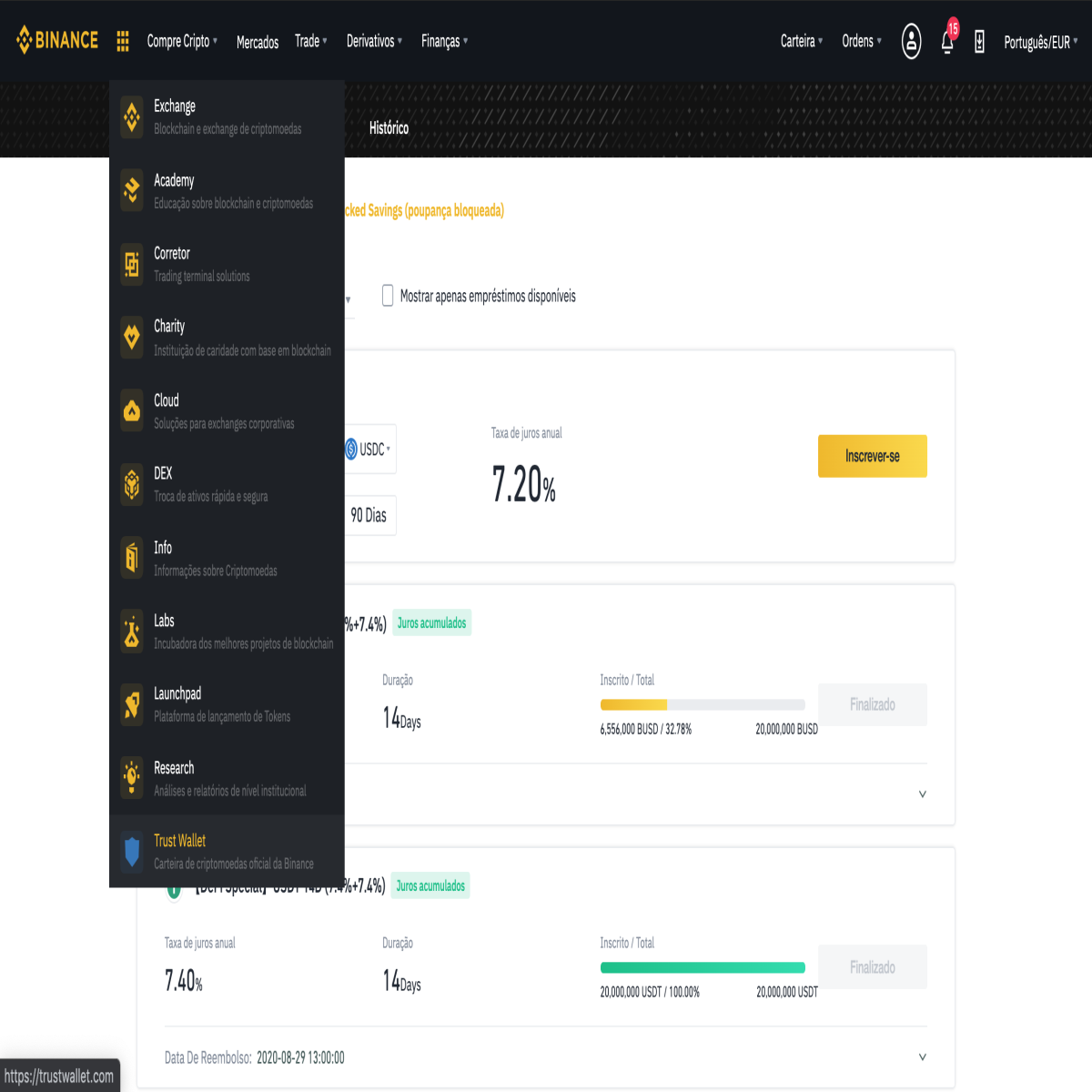Viewport: 1092px width, 1092px height.
Task: Open the user profile icon
Action: coord(911,41)
